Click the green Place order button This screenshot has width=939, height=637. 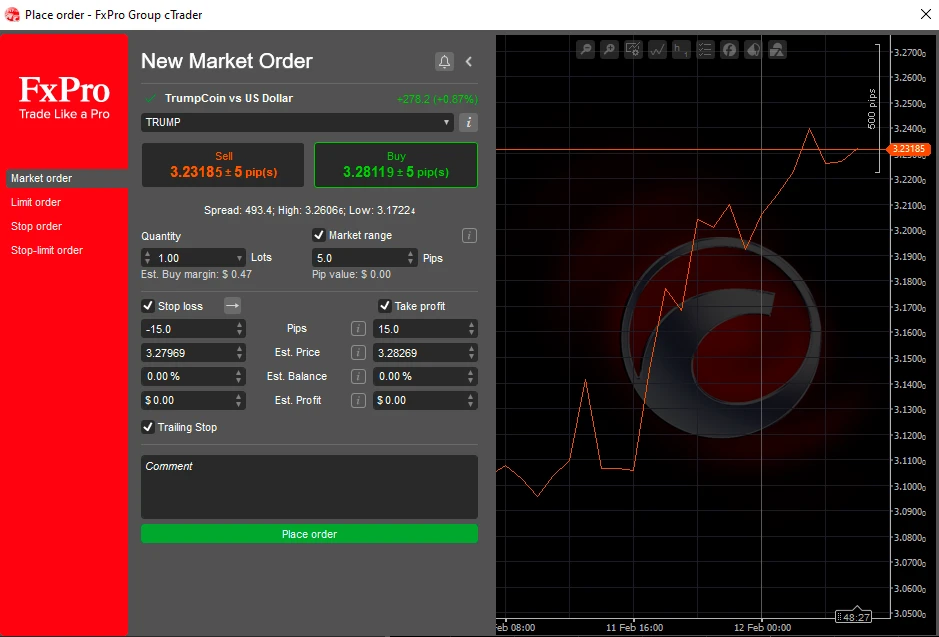tap(309, 533)
